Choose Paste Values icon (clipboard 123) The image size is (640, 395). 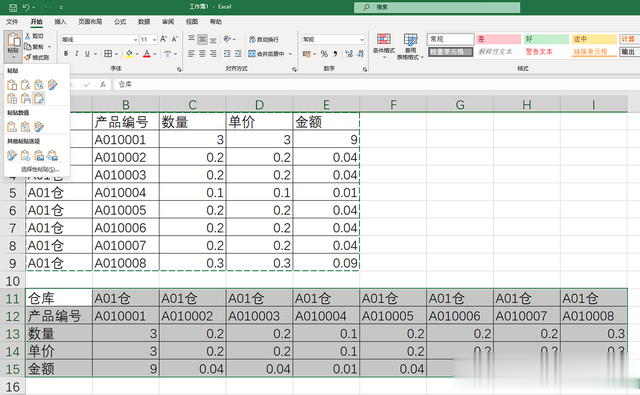click(x=12, y=127)
